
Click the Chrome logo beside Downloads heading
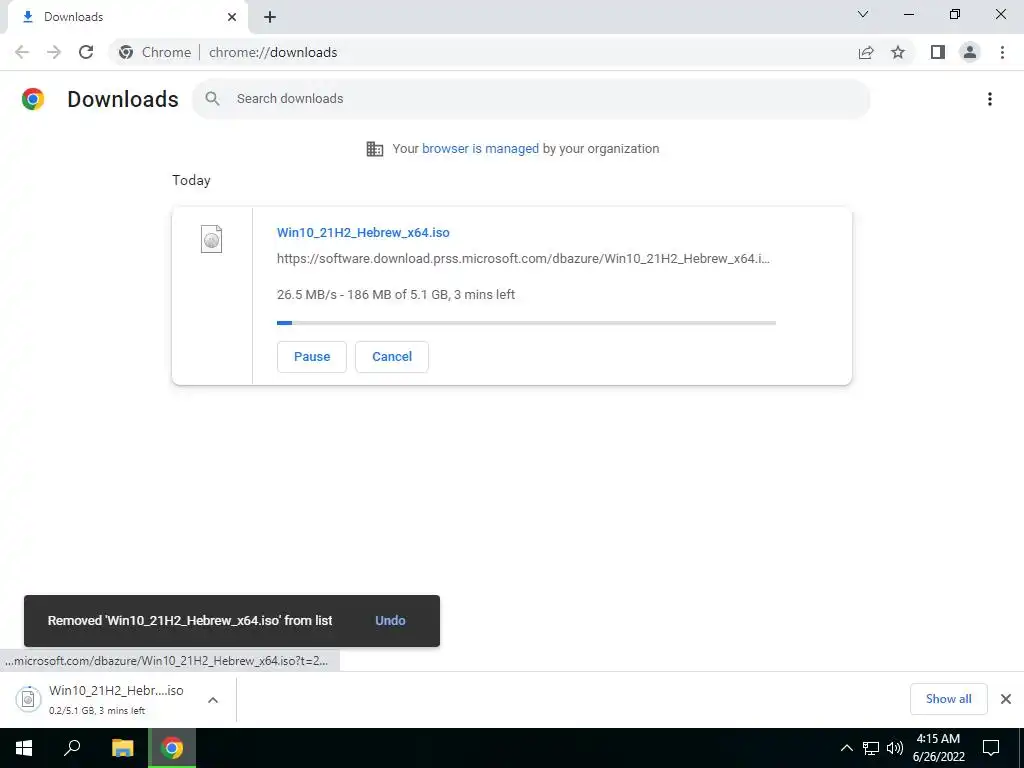pyautogui.click(x=33, y=99)
